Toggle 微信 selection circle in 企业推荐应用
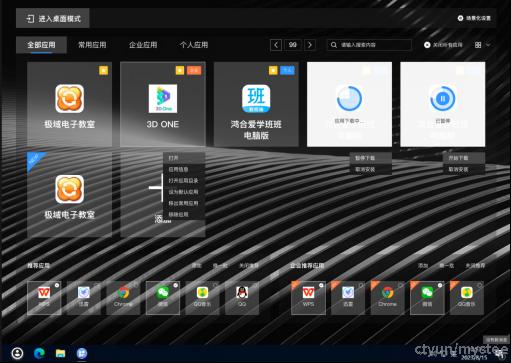511x363 pixels. (x=440, y=285)
